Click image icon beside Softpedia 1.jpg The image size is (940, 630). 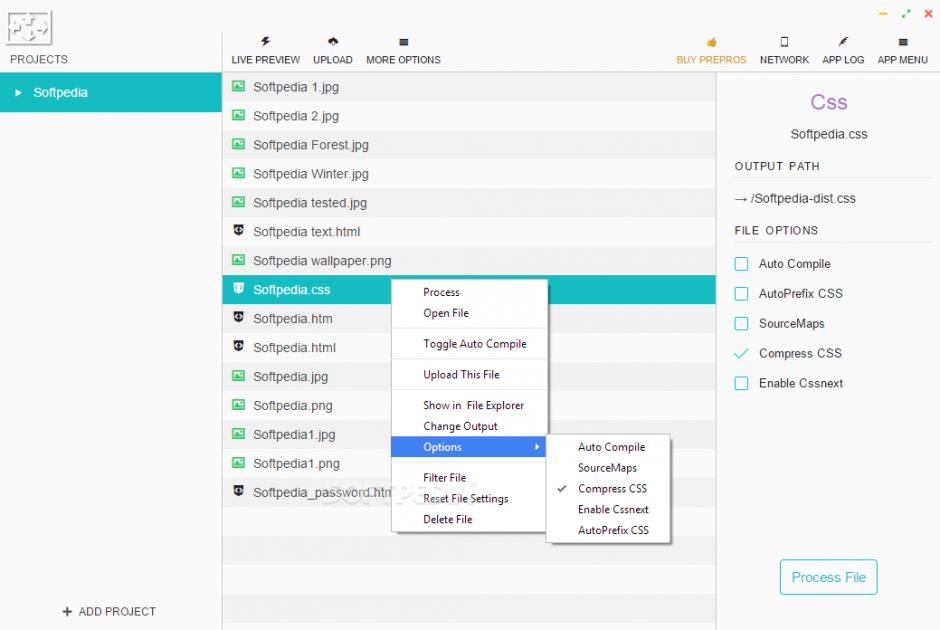click(x=239, y=86)
